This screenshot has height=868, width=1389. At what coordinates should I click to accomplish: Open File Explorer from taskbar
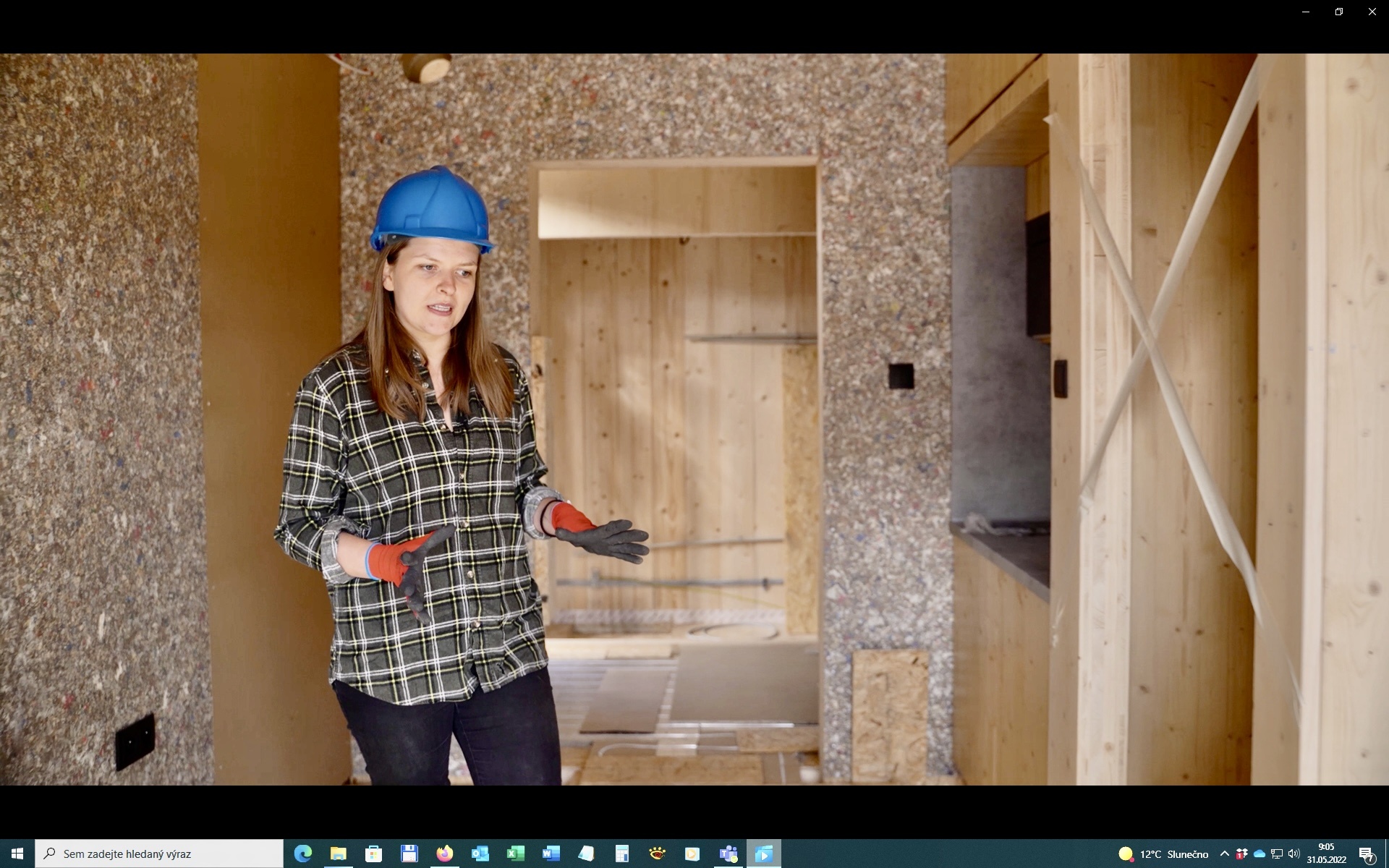(x=339, y=854)
